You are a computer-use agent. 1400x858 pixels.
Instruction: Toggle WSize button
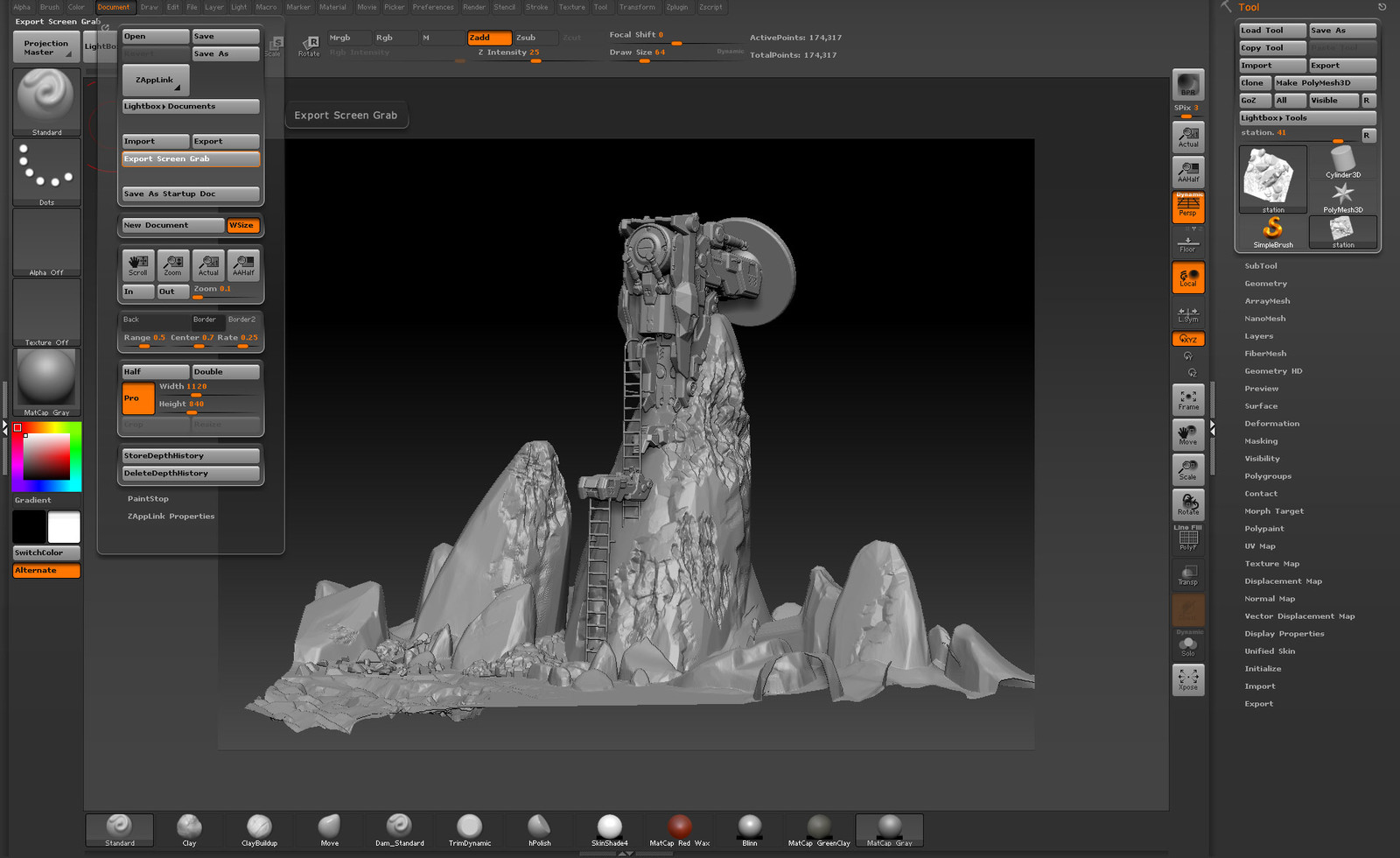pos(242,225)
